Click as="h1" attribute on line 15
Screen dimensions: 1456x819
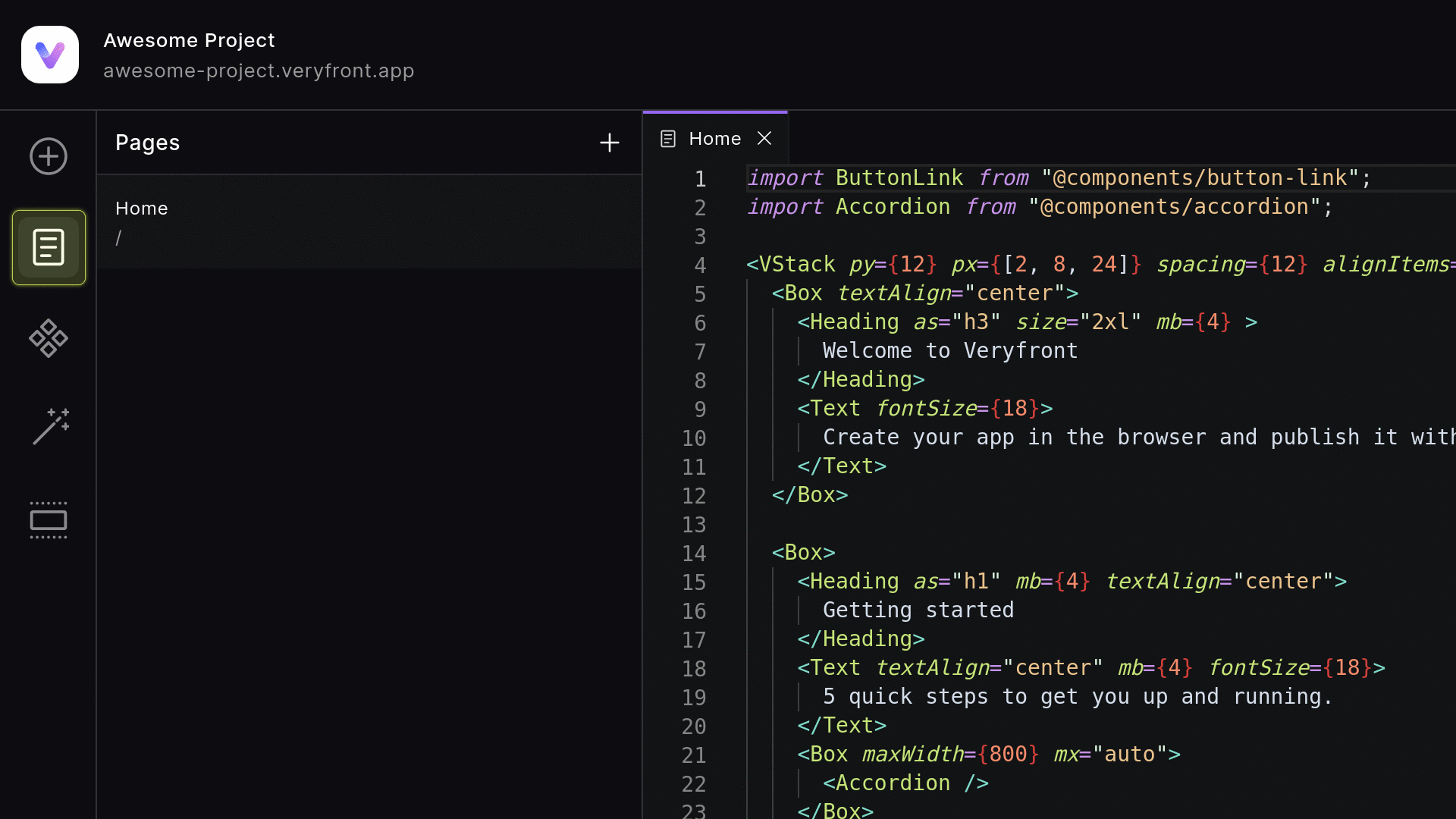[x=957, y=581]
